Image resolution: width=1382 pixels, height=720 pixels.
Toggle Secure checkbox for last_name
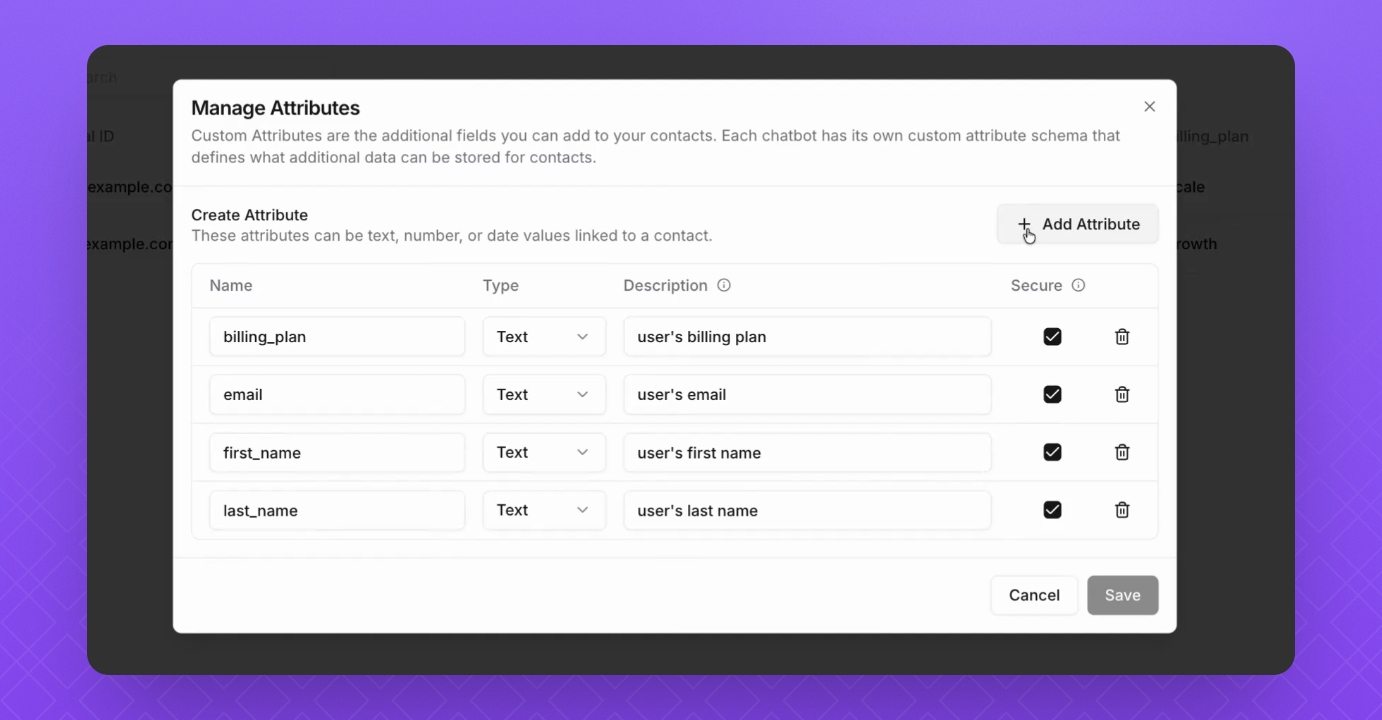pyautogui.click(x=1052, y=510)
